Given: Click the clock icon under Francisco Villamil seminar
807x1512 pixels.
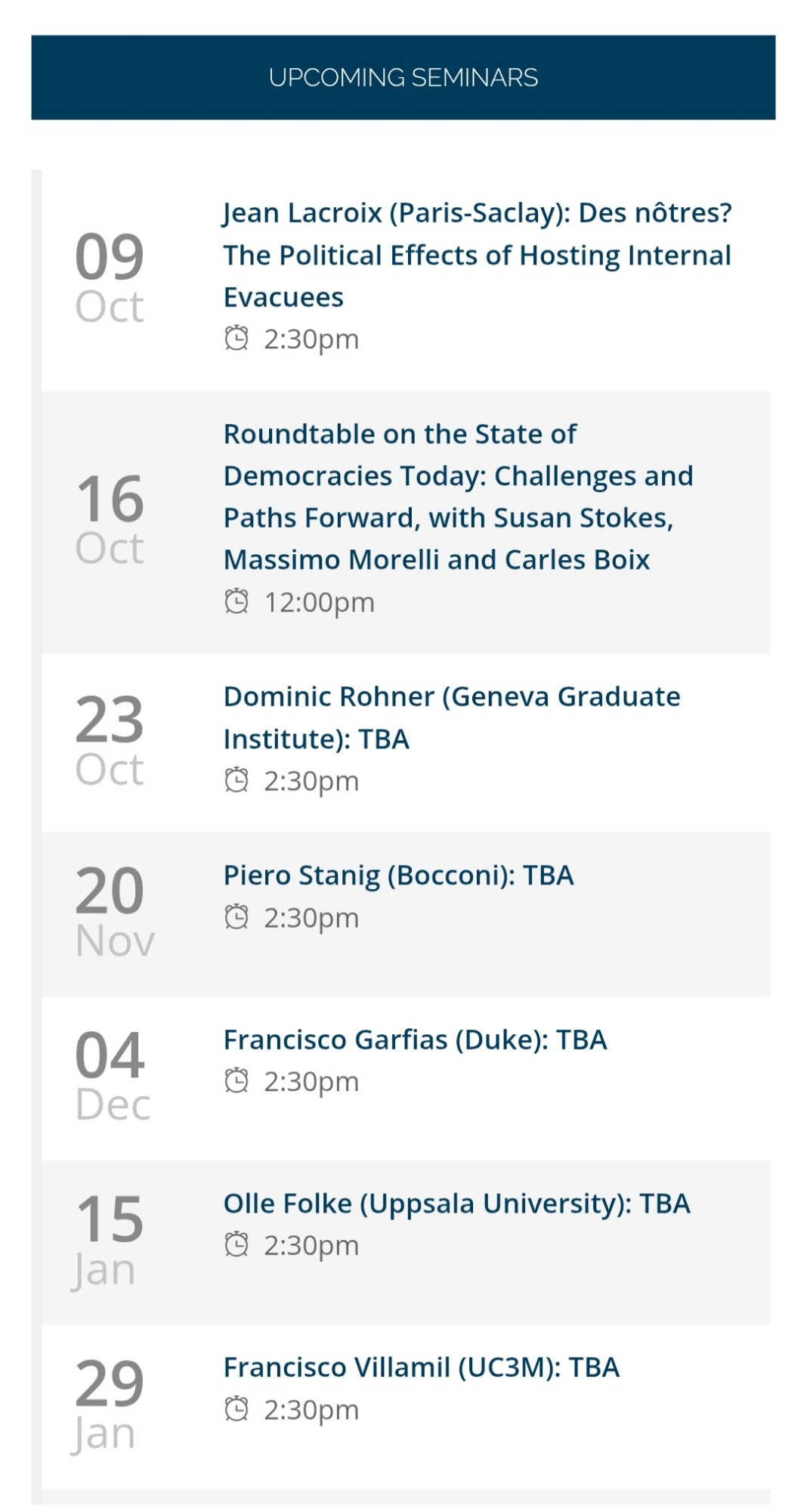Looking at the screenshot, I should (x=237, y=1408).
